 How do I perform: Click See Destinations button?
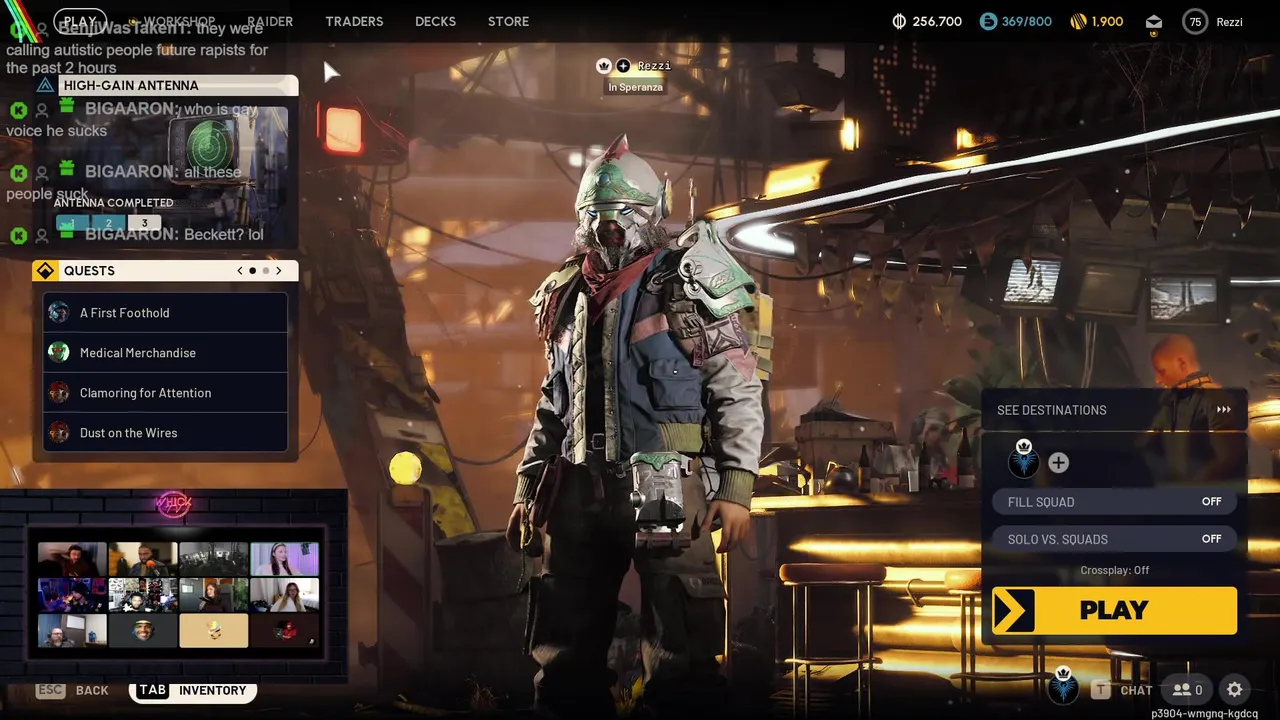point(1114,410)
